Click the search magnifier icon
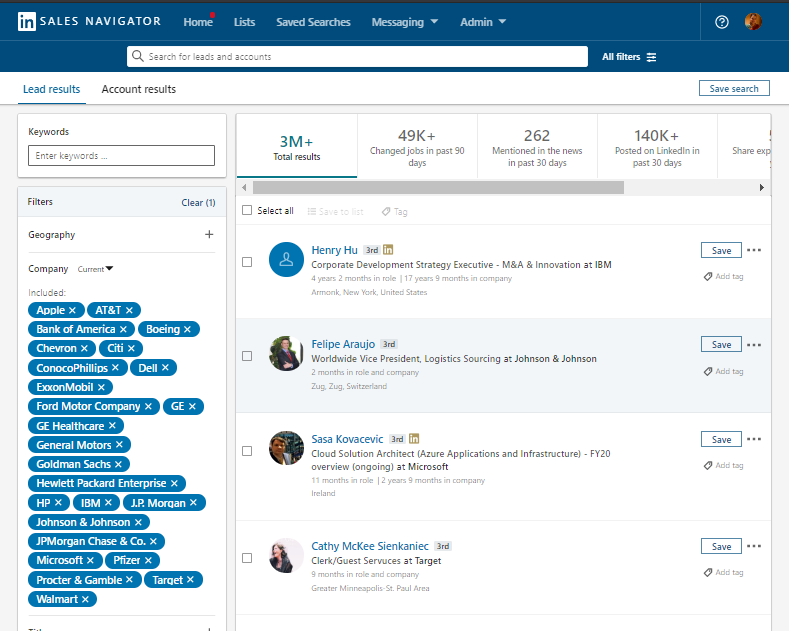 137,56
